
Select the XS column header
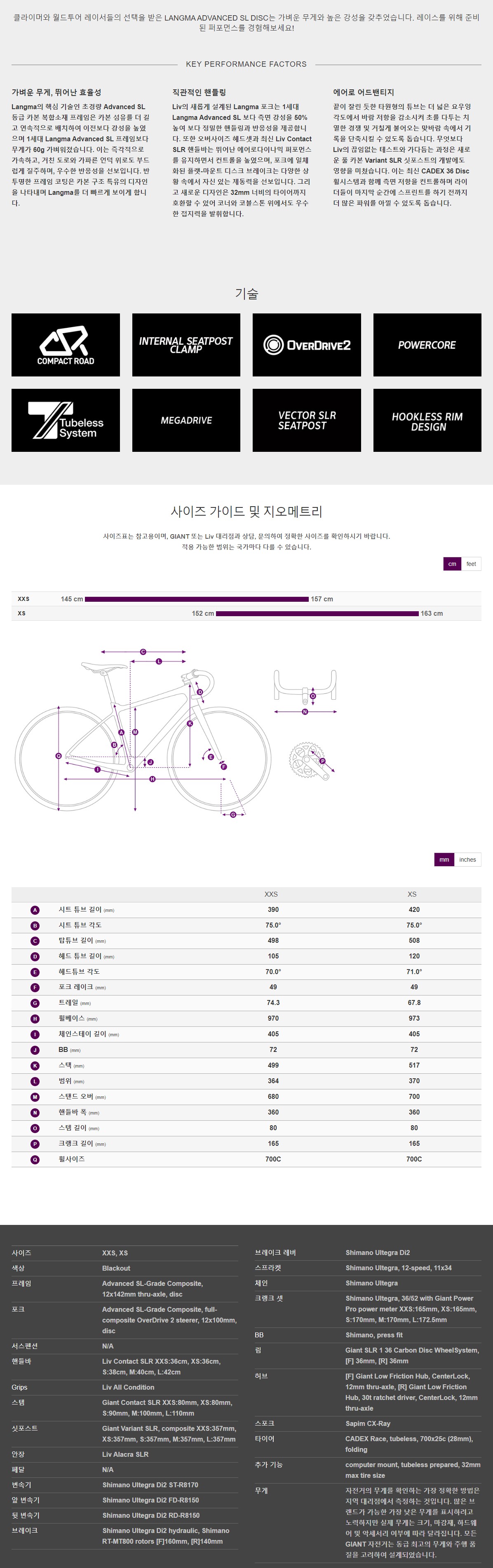tap(412, 894)
